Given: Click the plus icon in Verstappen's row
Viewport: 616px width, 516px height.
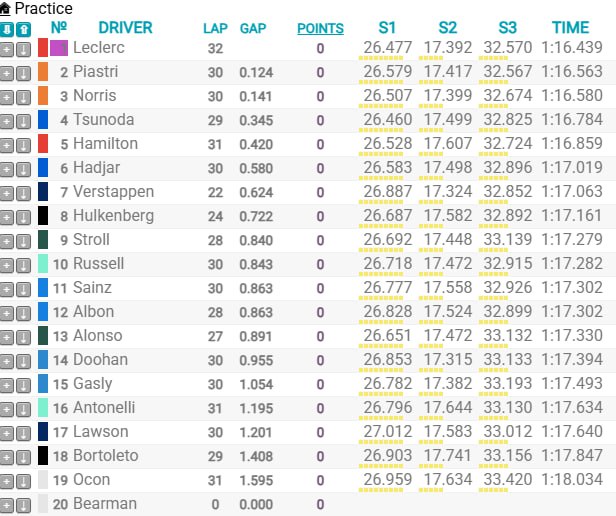Looking at the screenshot, I should coord(7,192).
